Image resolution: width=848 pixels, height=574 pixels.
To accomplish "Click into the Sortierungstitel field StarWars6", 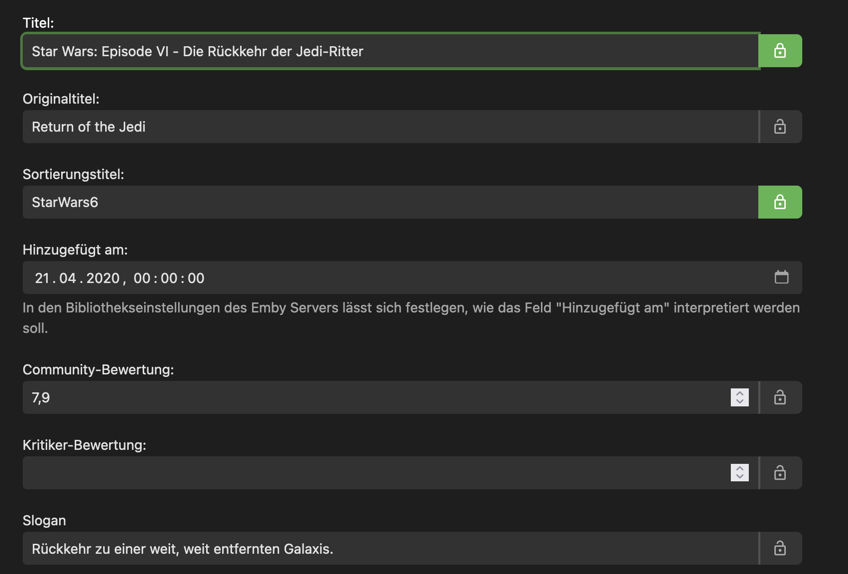I will [x=390, y=202].
